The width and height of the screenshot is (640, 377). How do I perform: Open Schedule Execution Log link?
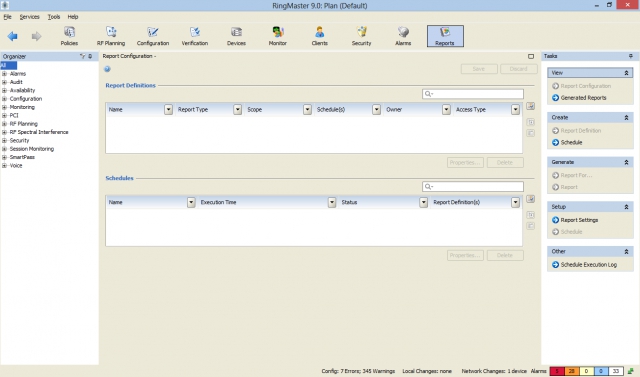click(x=589, y=265)
